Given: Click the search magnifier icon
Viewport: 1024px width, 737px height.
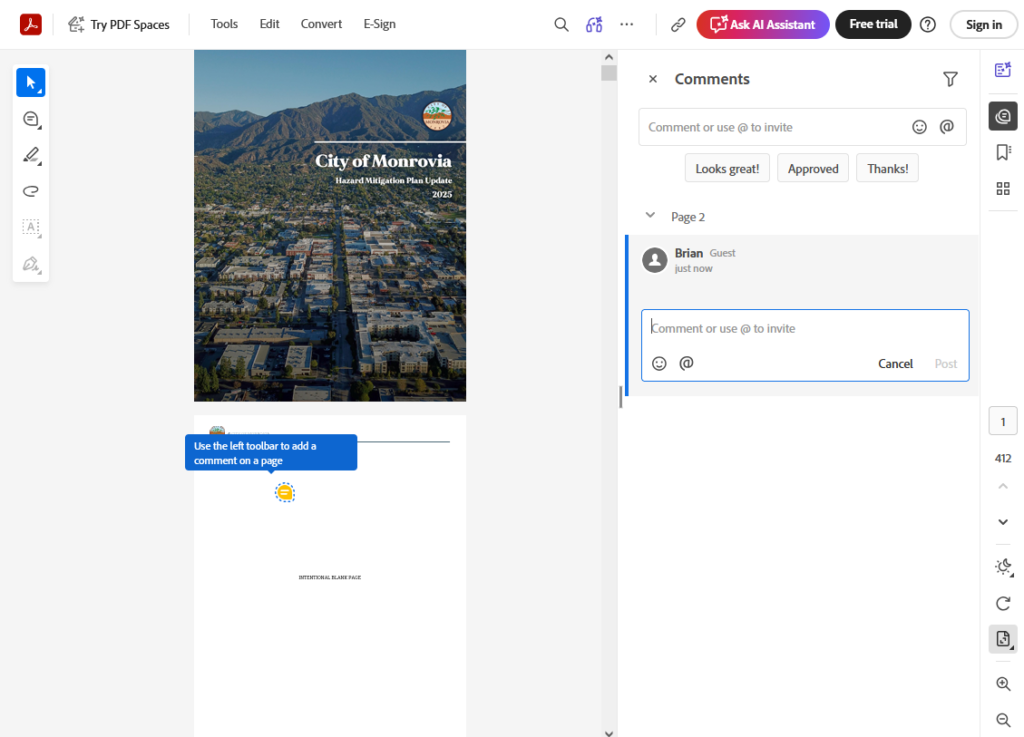Looking at the screenshot, I should click(561, 24).
